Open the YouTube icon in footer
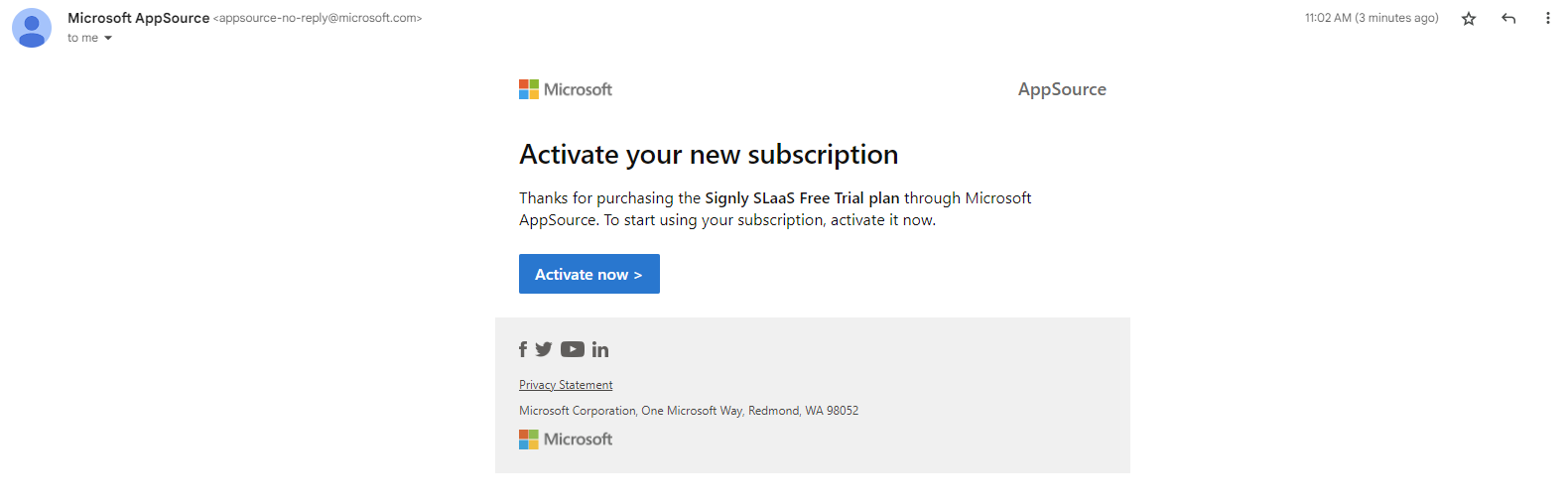Viewport: 1568px width, 503px height. click(573, 349)
